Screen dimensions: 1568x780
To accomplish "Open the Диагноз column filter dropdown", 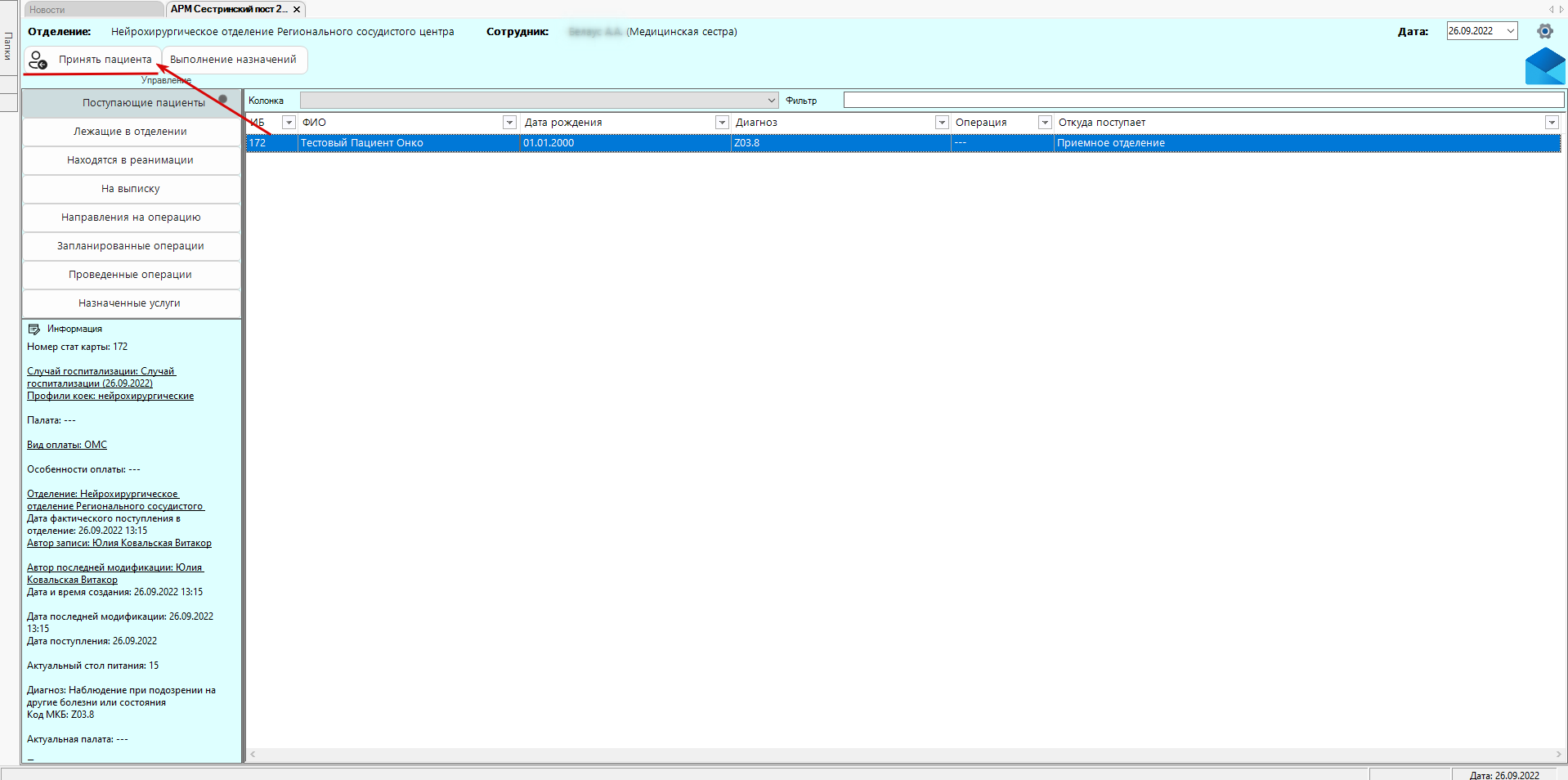I will pos(942,122).
